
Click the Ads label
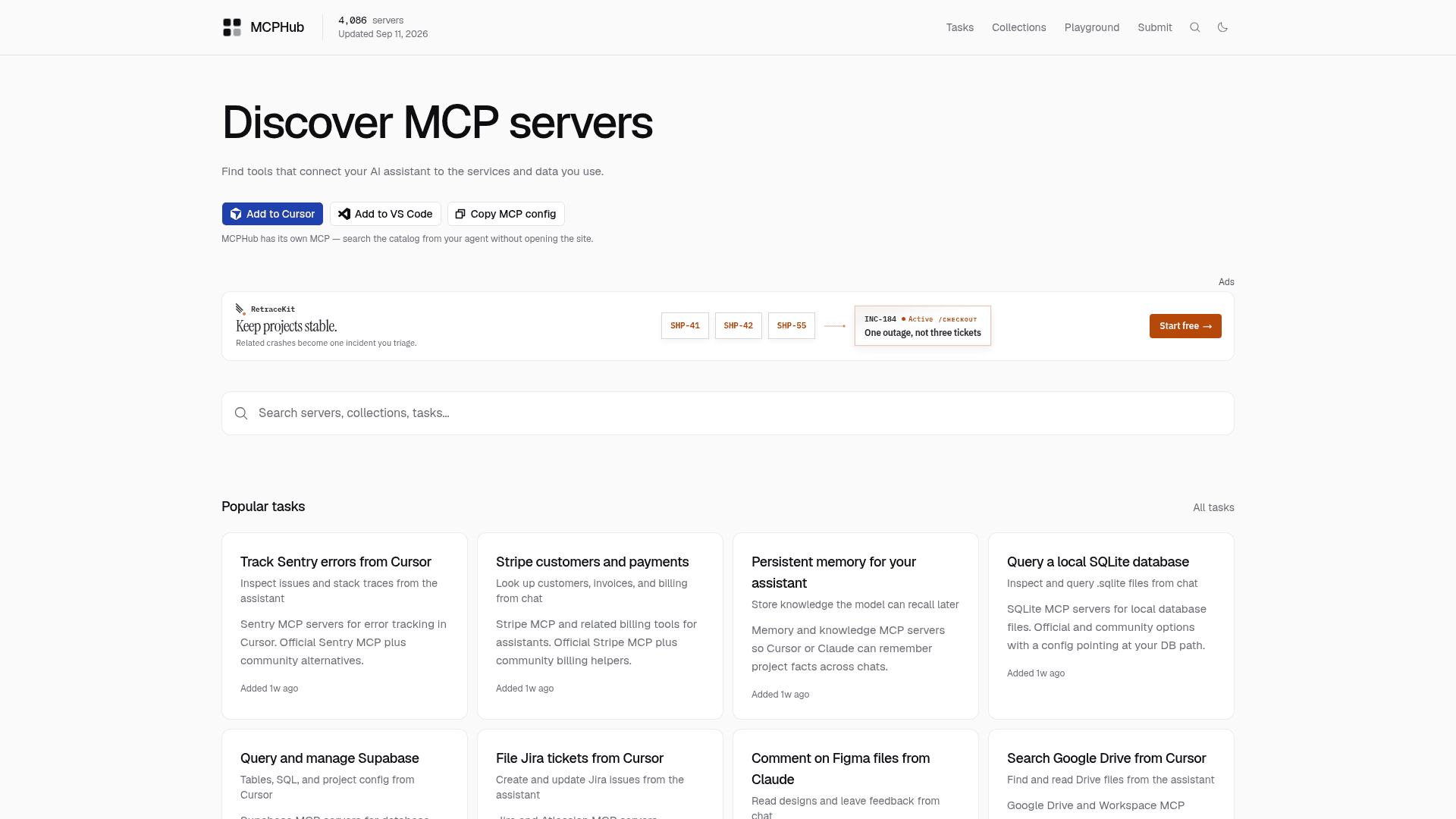tap(1226, 282)
